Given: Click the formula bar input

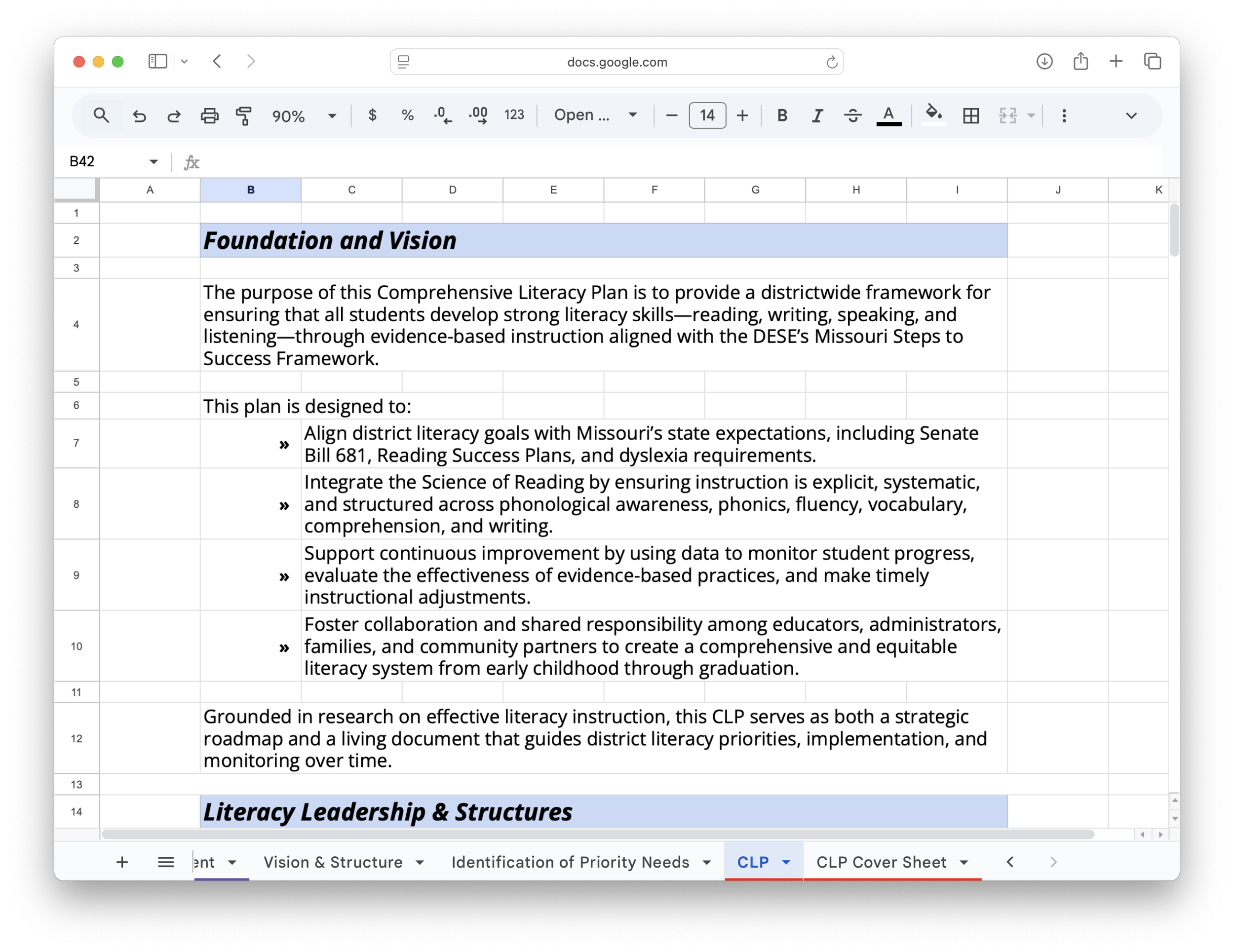Looking at the screenshot, I should tap(678, 162).
